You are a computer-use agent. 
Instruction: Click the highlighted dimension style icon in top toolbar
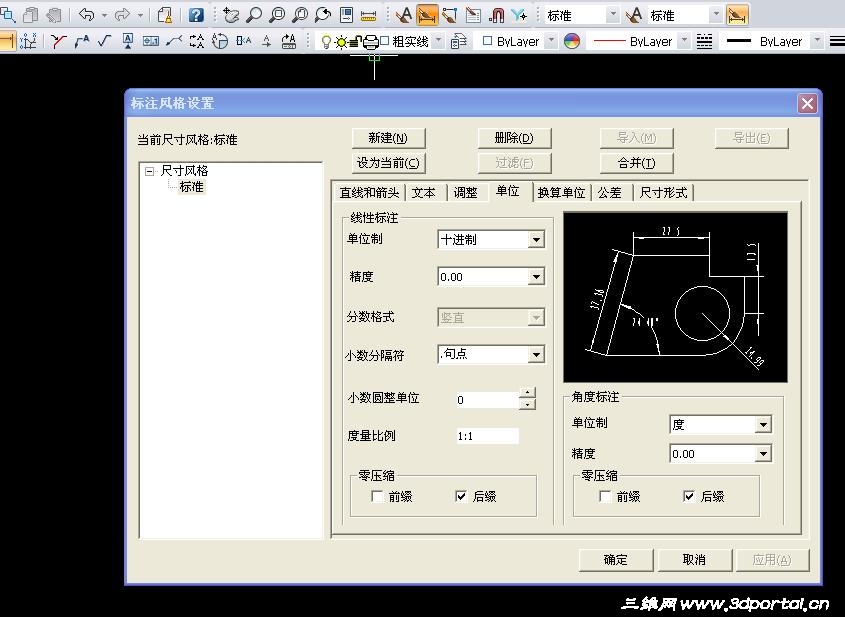(x=427, y=15)
